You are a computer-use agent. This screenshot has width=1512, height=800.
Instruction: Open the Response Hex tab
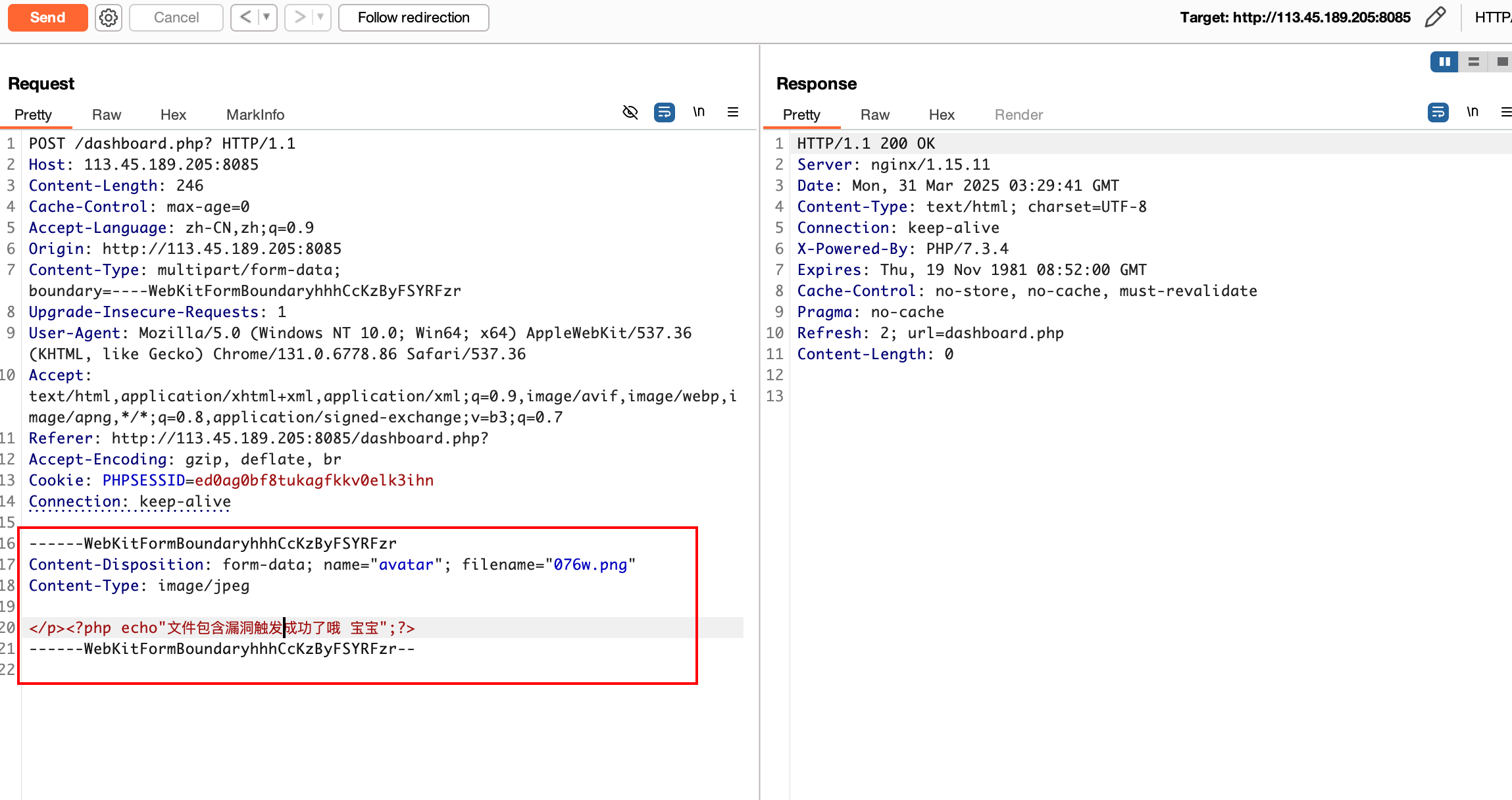coord(941,114)
